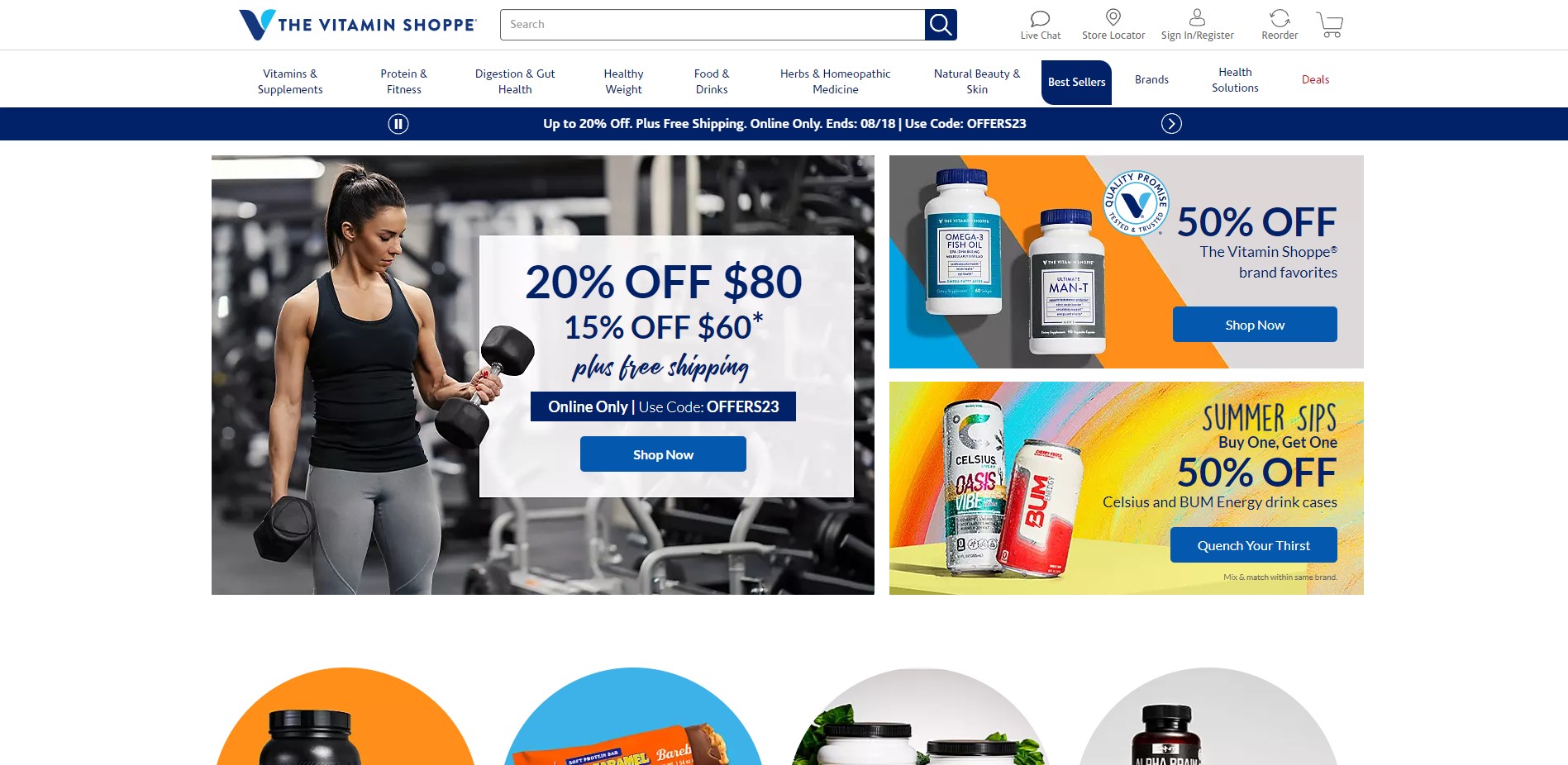Pause the promo banner rotation
This screenshot has height=765, width=1568.
(x=398, y=124)
